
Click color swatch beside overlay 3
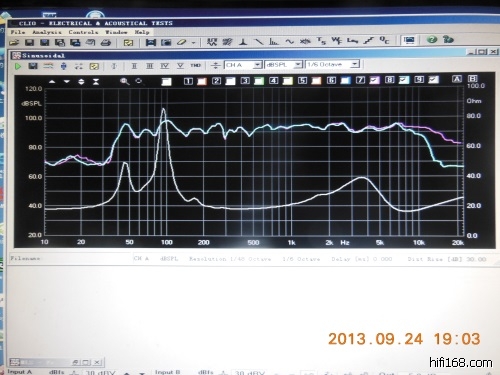click(259, 81)
